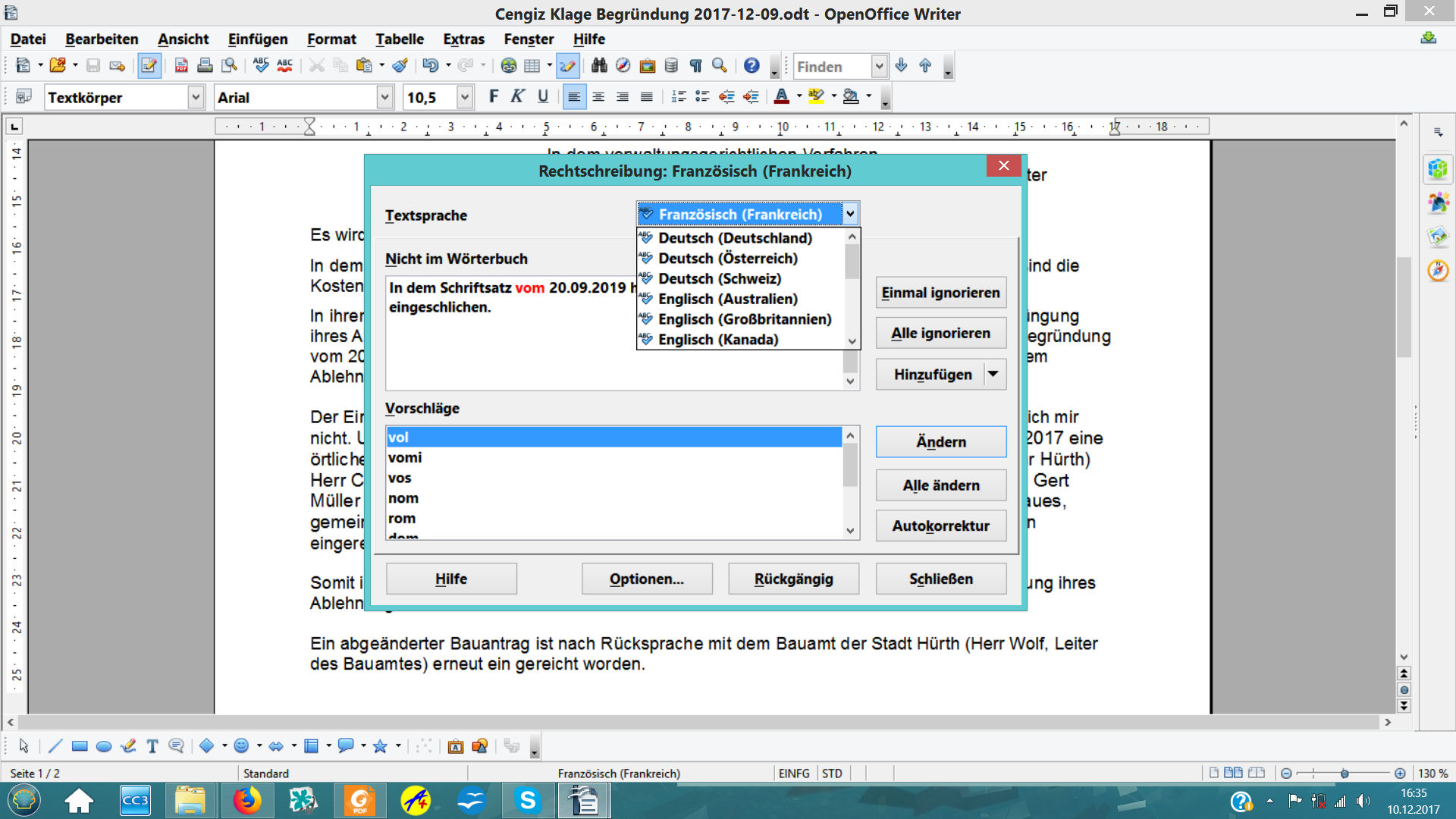
Task: Click the Schließen button
Action: (940, 579)
